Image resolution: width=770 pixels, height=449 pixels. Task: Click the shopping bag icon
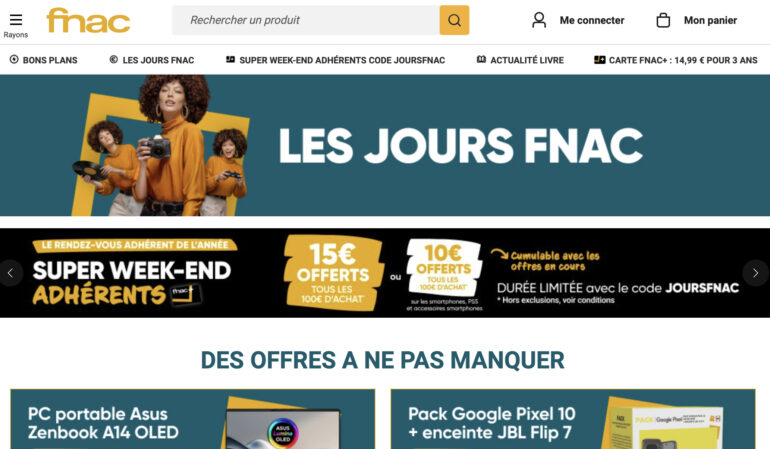[x=663, y=20]
